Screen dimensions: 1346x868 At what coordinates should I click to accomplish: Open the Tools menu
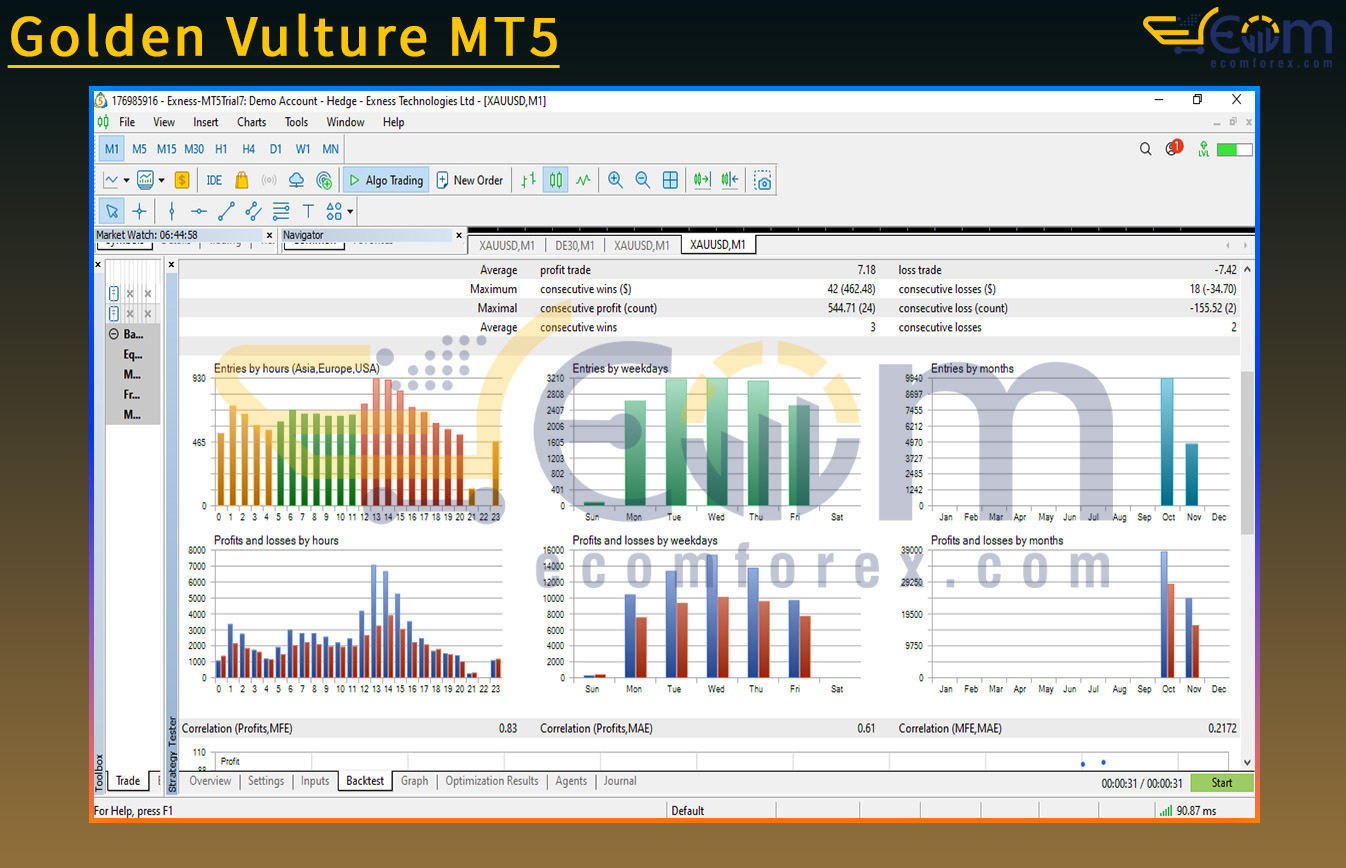click(297, 122)
